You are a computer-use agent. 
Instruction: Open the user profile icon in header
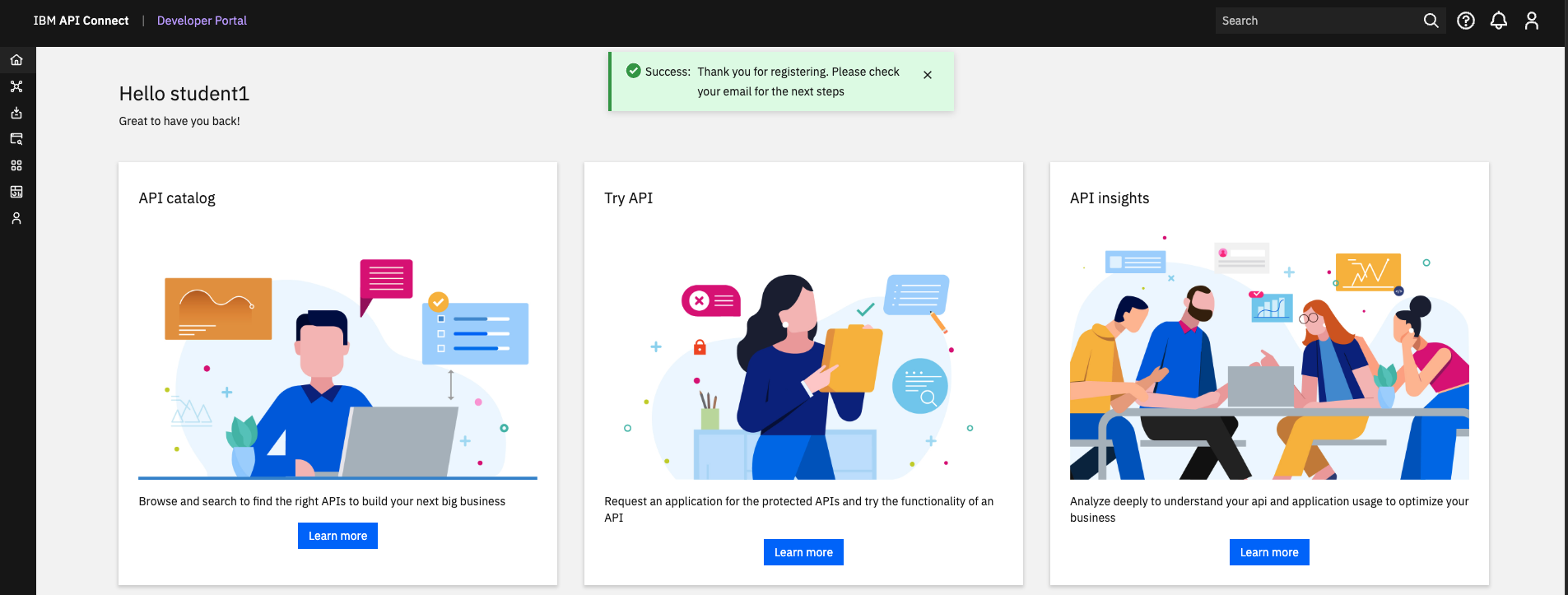(1532, 21)
